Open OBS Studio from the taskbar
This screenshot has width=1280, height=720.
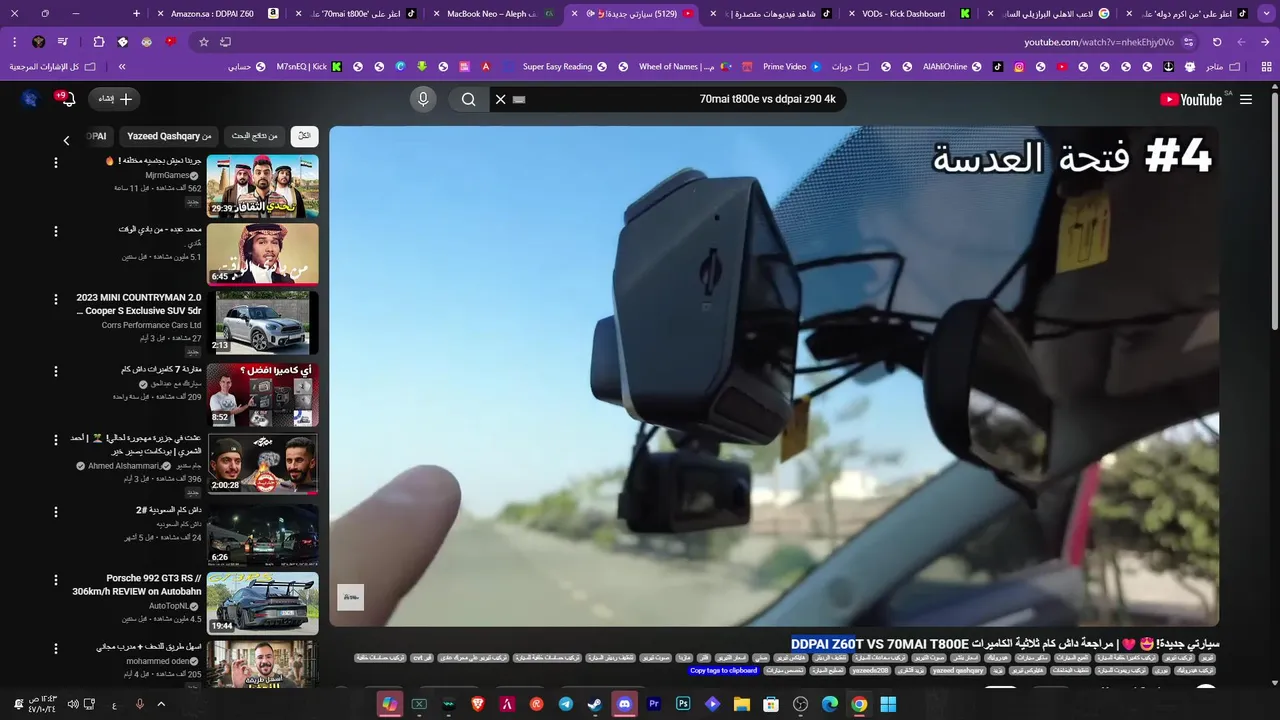tap(800, 704)
